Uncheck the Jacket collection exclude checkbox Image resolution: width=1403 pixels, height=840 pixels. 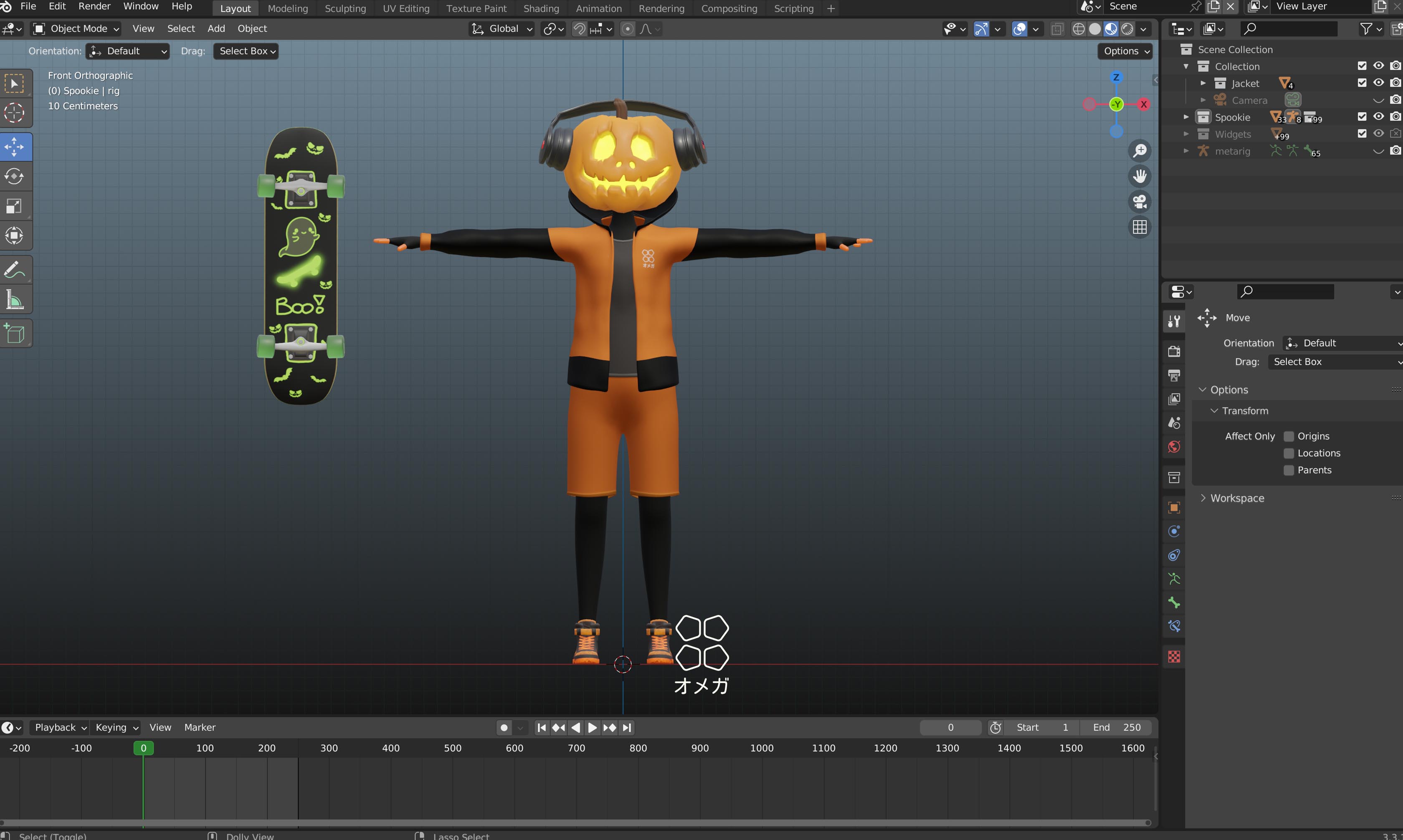click(1362, 83)
